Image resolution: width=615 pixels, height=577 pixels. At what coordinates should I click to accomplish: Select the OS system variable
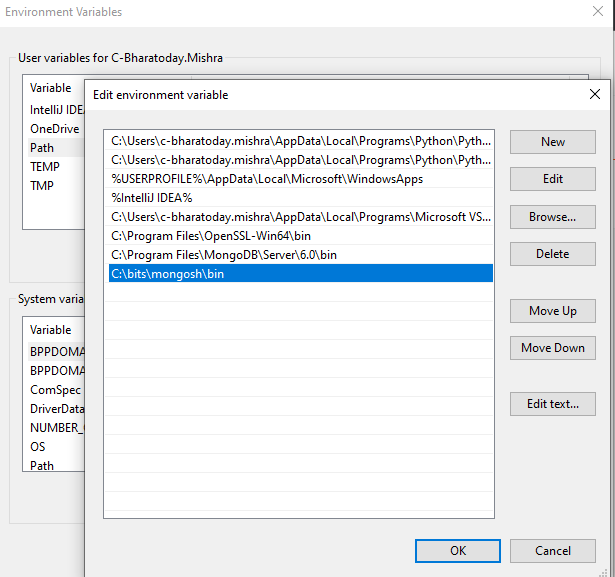[56, 447]
